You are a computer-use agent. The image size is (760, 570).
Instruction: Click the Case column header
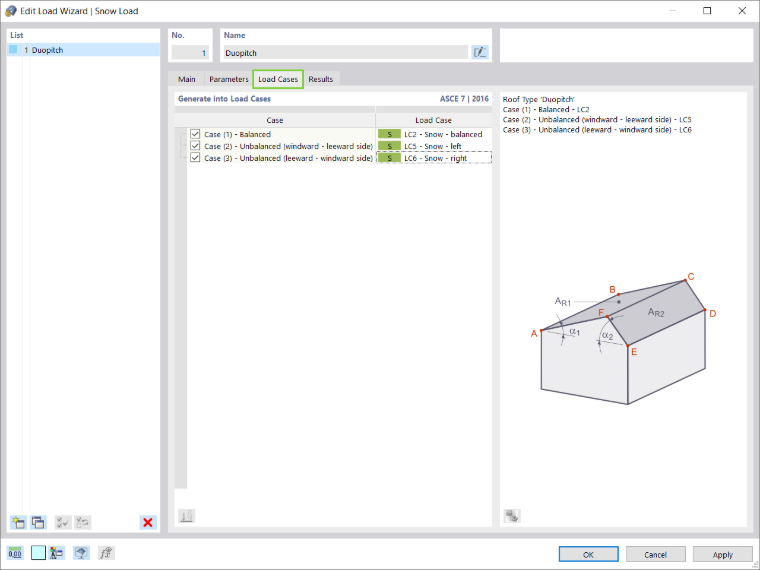click(x=275, y=120)
